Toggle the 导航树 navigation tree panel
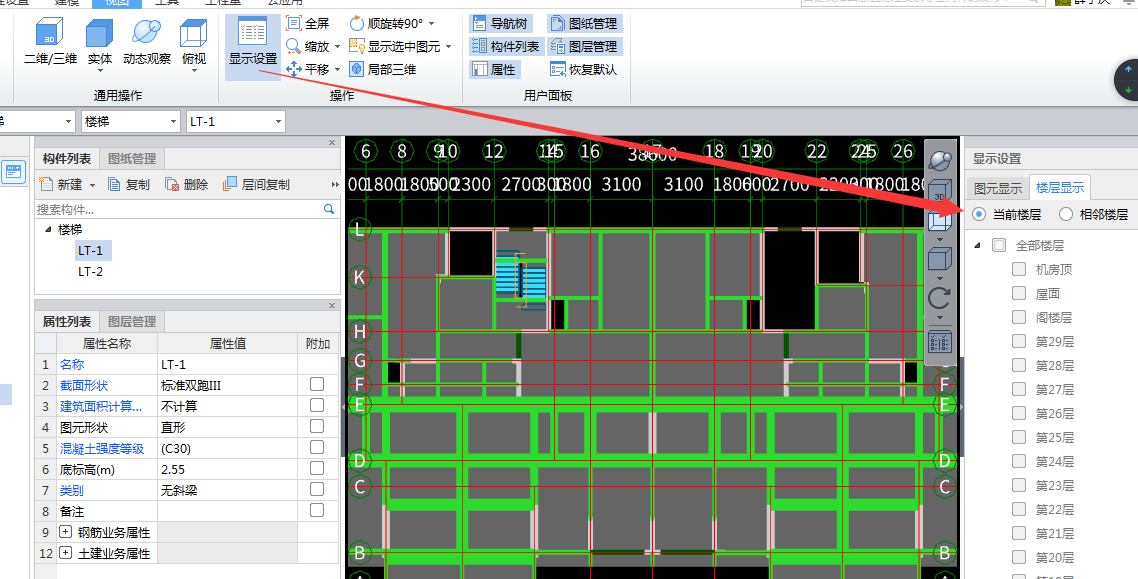 click(x=500, y=23)
